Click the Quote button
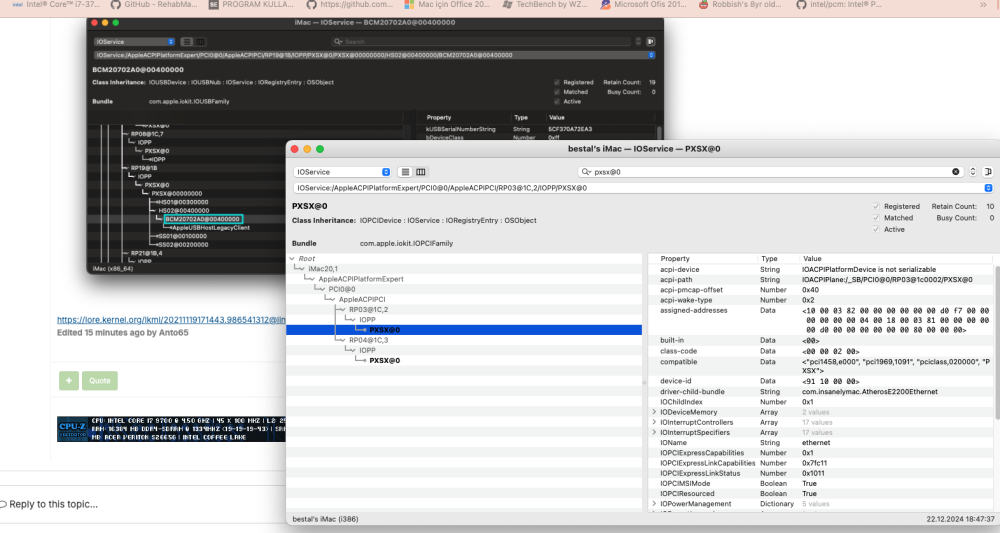Screen dimensions: 1000x533 coord(99,381)
